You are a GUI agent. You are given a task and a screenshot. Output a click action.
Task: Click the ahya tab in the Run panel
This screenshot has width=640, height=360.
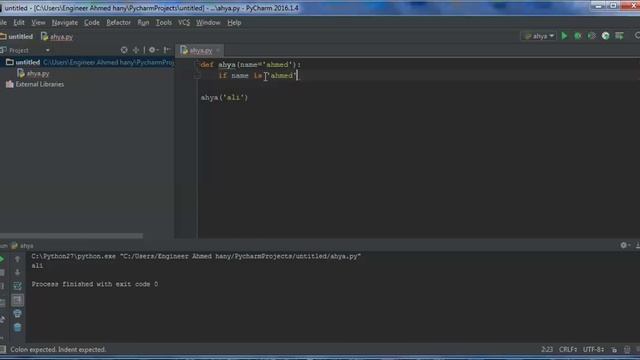(22, 246)
